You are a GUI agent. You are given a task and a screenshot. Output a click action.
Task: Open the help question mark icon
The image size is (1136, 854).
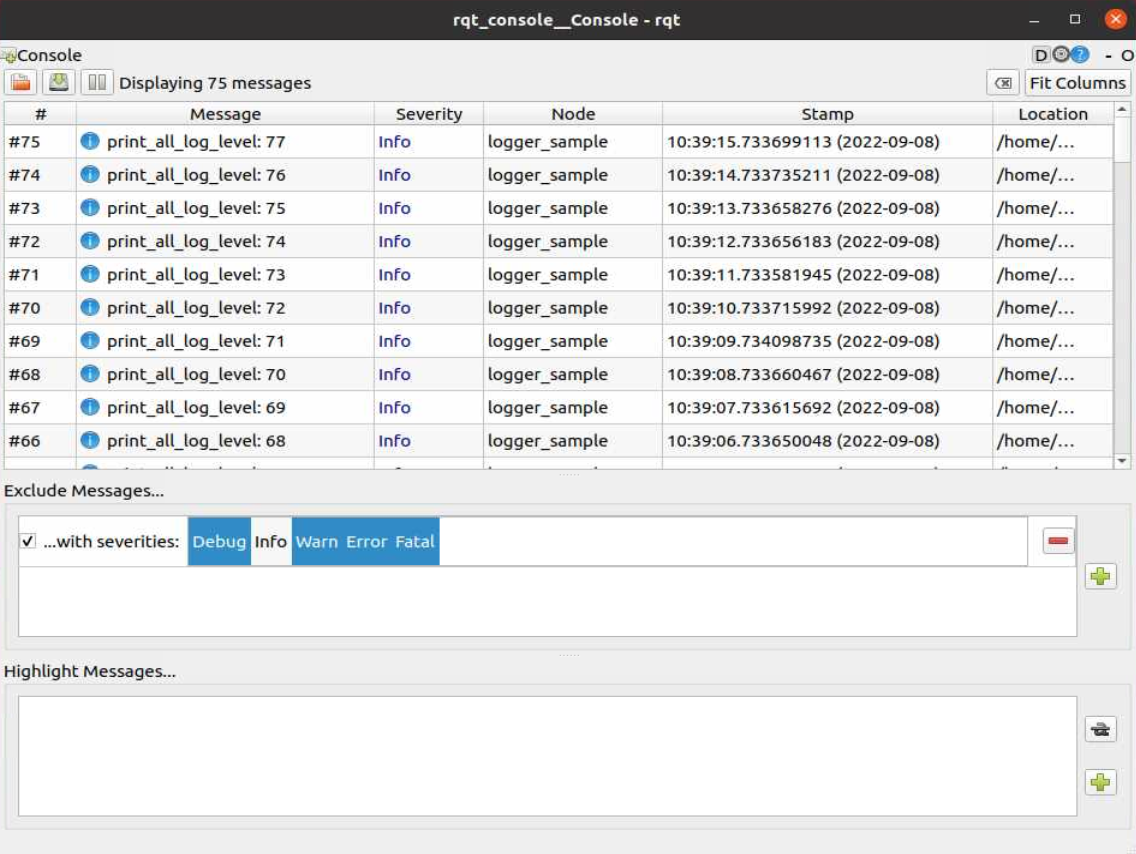click(1079, 54)
